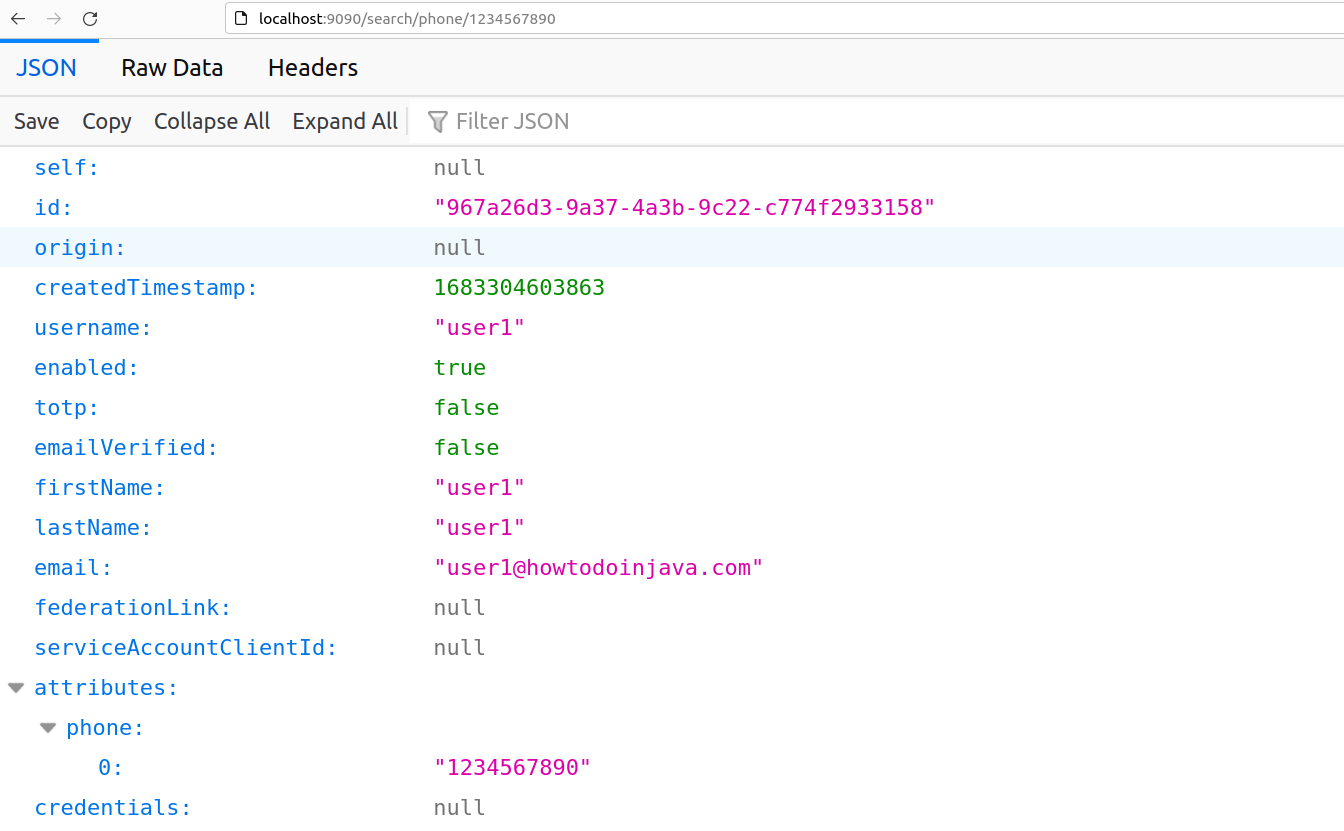Click the browser forward arrow
Viewport: 1344px width, 831px height.
click(x=54, y=19)
